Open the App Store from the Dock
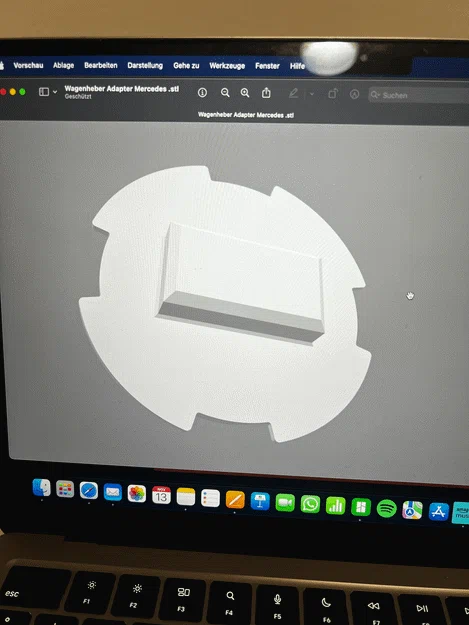This screenshot has width=469, height=625. click(439, 512)
